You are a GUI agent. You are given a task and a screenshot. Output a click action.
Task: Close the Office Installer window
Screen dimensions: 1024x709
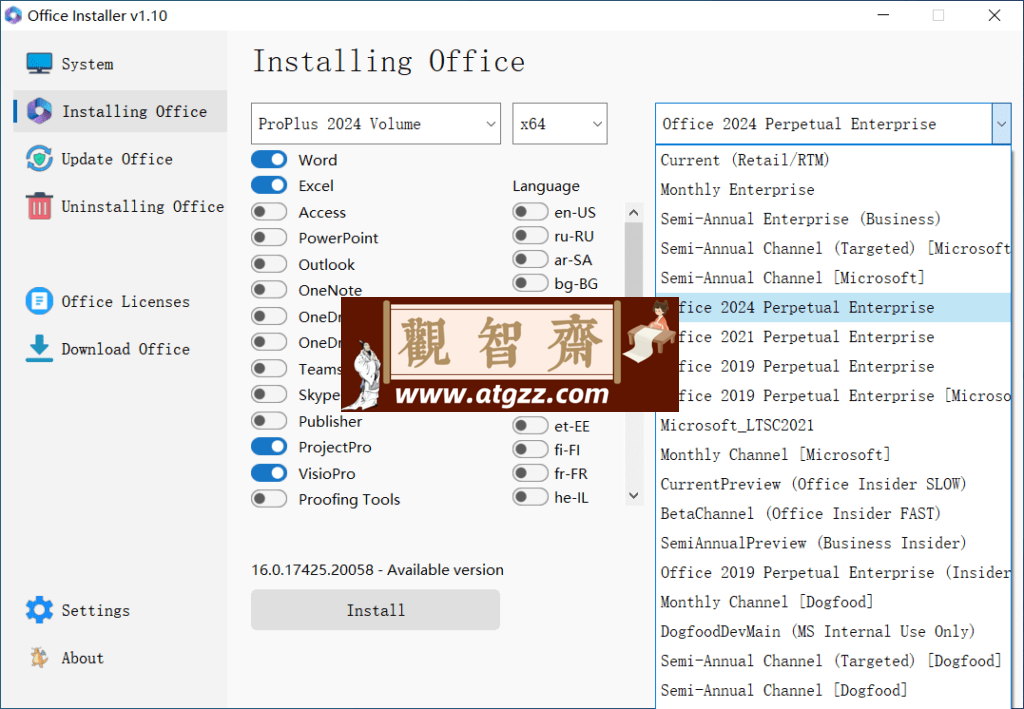[994, 15]
